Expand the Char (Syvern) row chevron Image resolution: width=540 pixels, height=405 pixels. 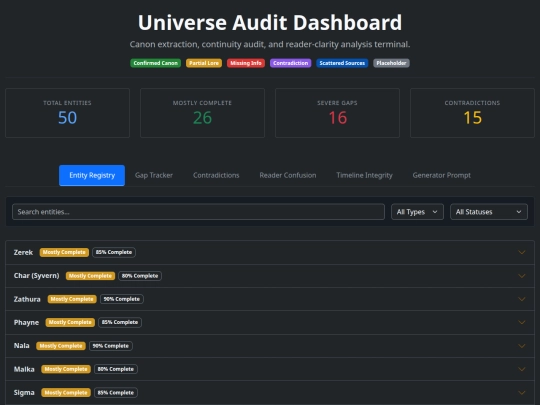click(522, 276)
